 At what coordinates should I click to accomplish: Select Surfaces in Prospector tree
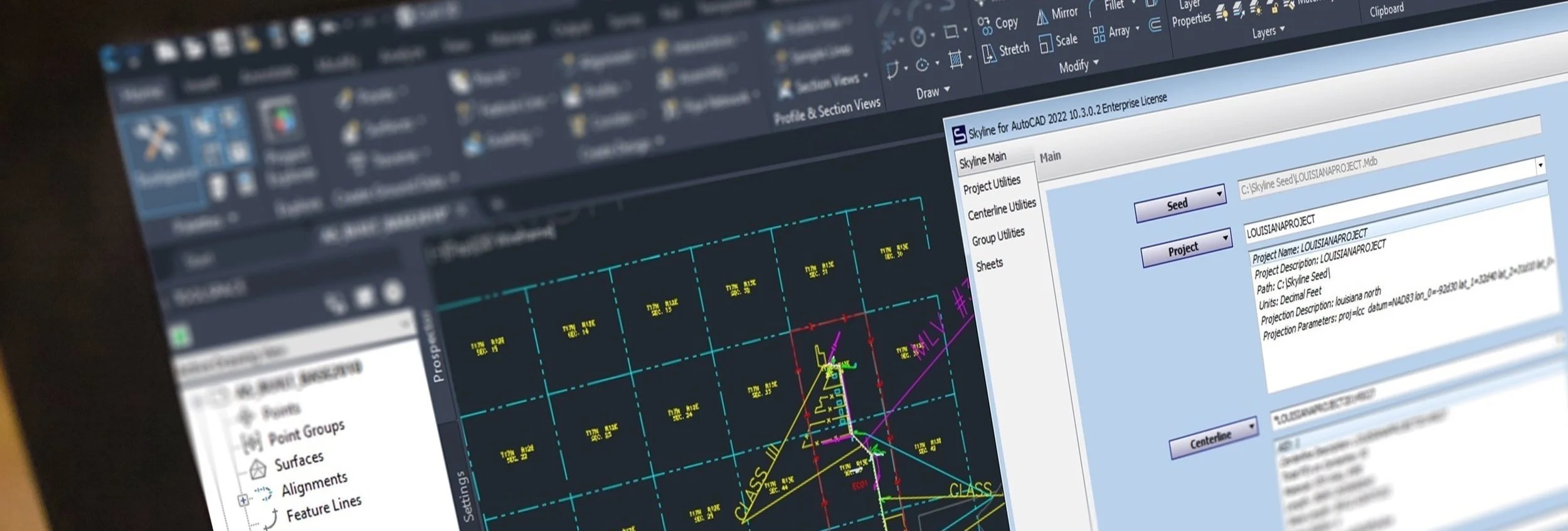click(299, 461)
